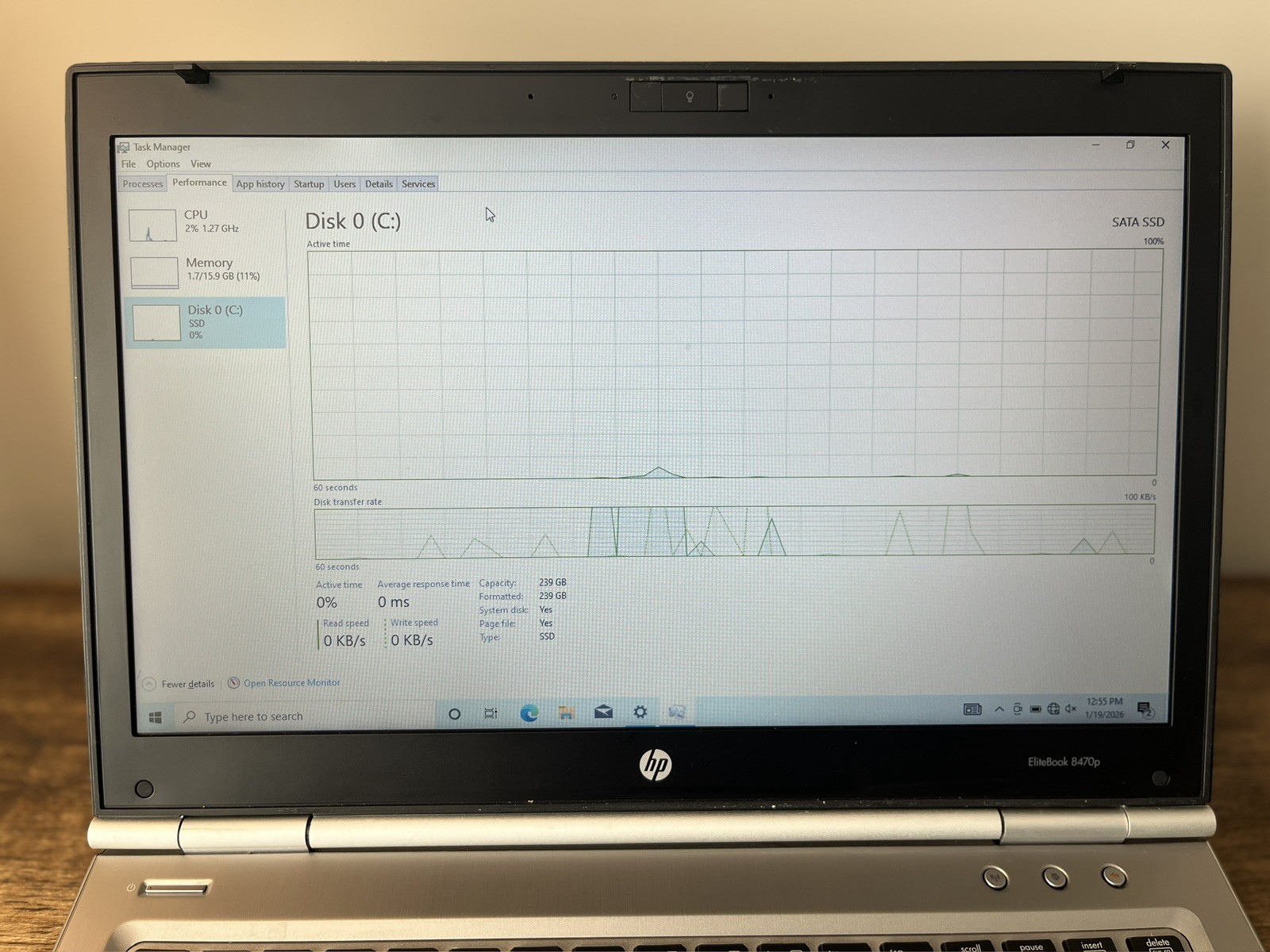Click the Active time graph area
Screen dimensions: 1270x952
(x=735, y=364)
